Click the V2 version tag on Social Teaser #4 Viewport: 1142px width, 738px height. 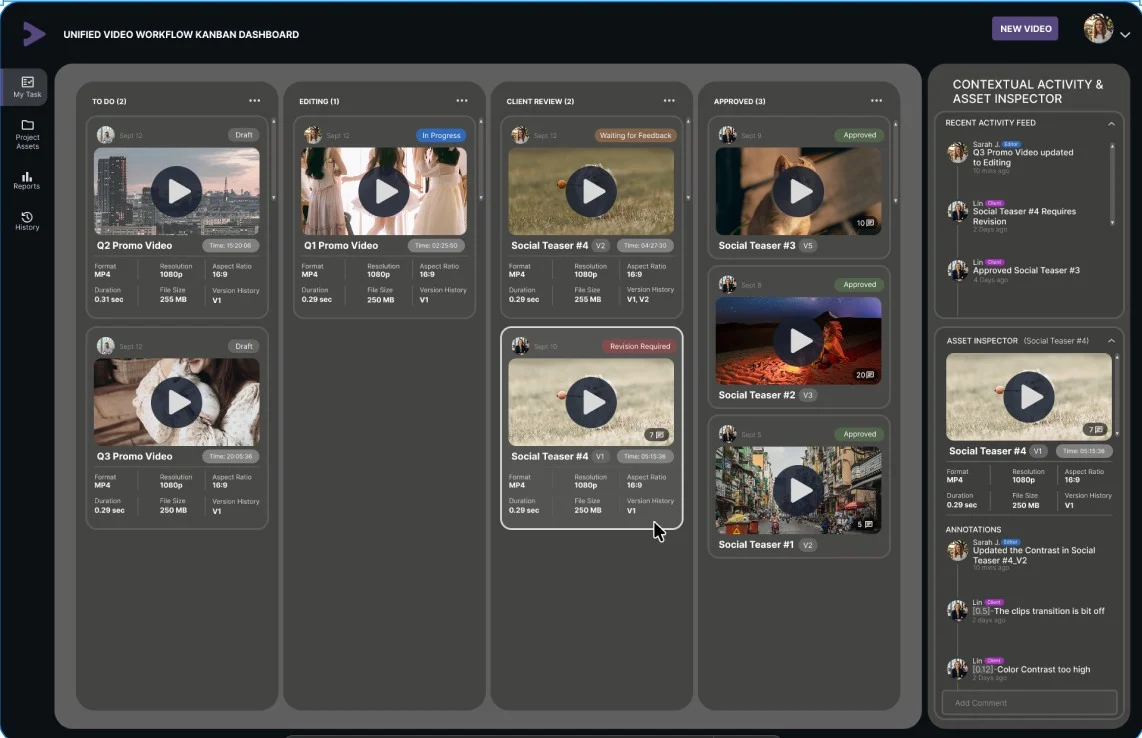(x=600, y=246)
